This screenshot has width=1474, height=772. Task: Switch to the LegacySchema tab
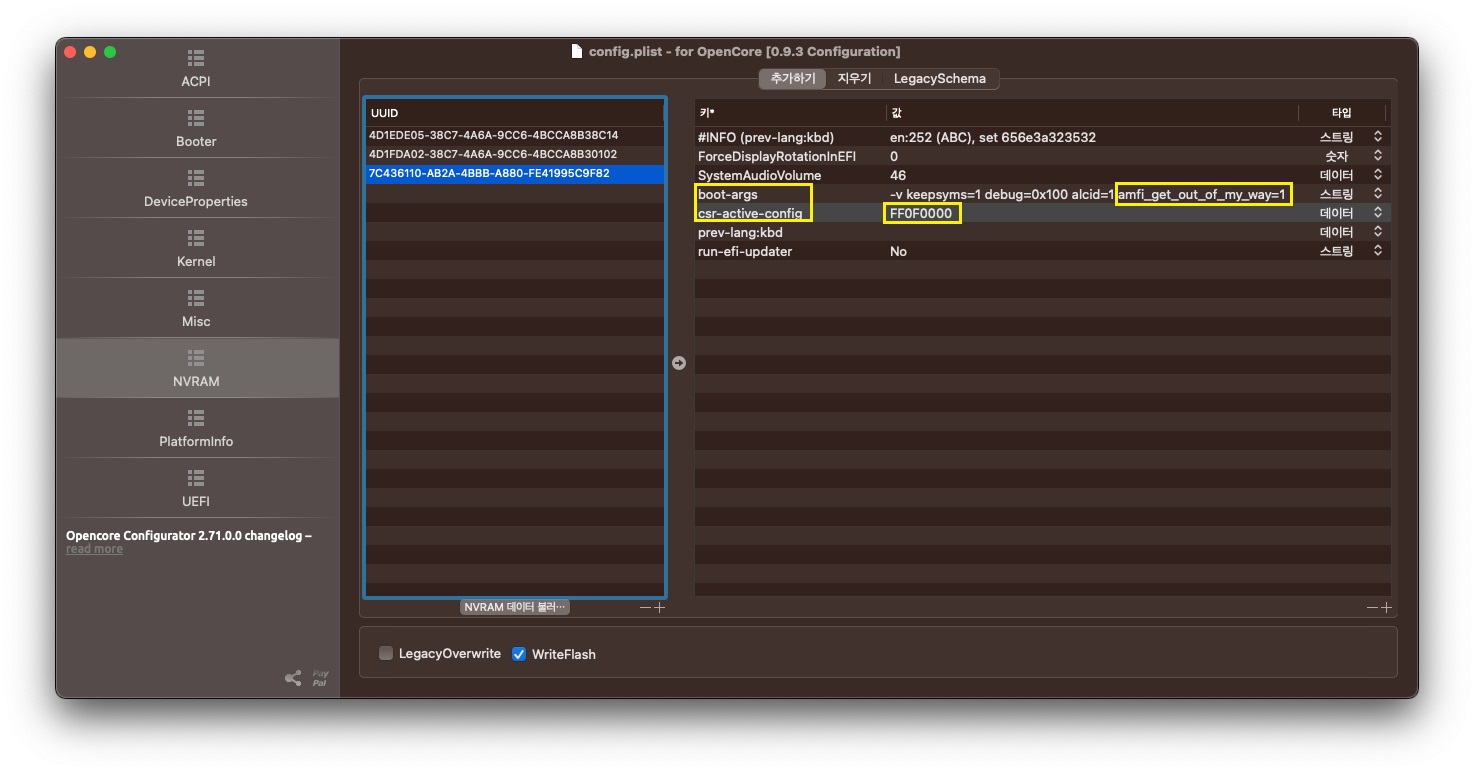[x=939, y=78]
